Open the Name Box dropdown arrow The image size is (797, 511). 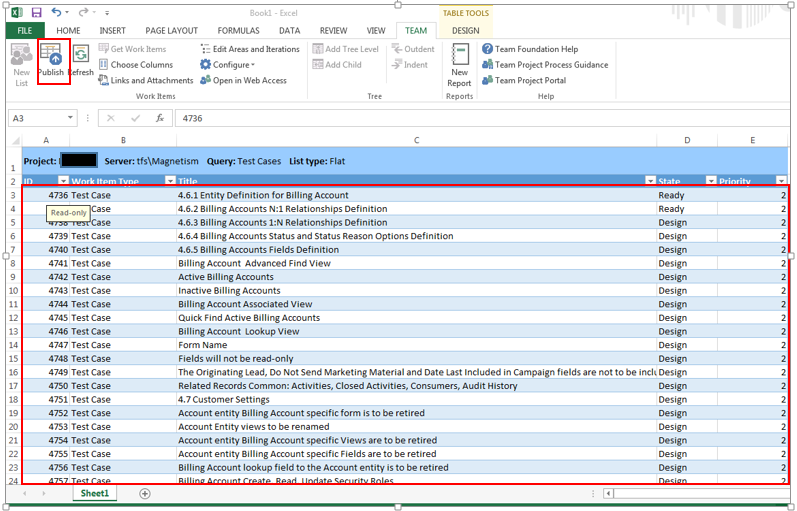pos(70,118)
